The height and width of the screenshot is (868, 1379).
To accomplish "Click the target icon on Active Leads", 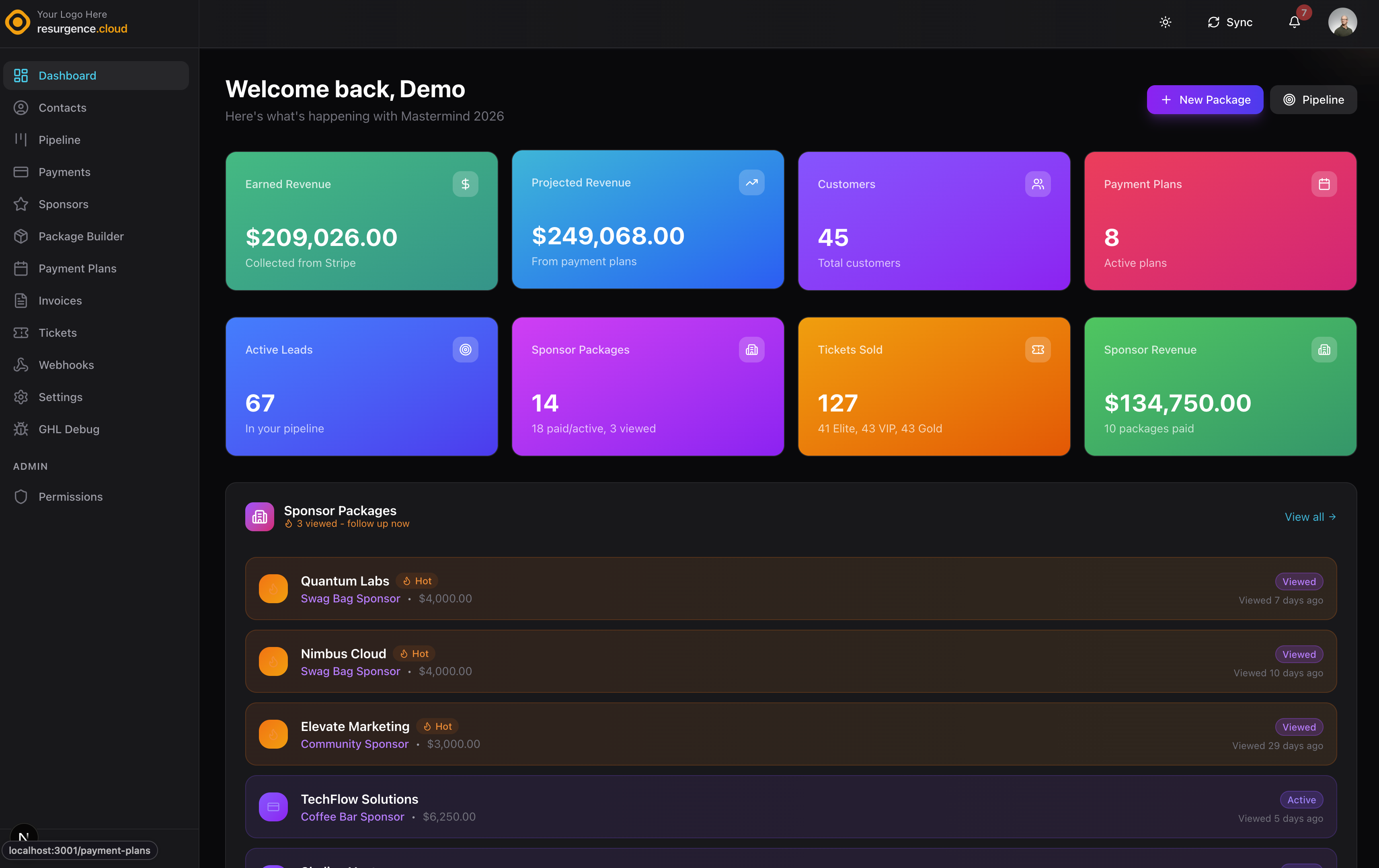I will click(465, 349).
